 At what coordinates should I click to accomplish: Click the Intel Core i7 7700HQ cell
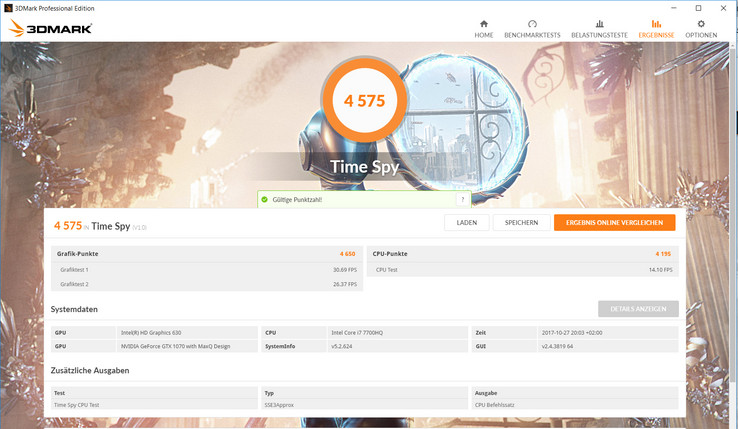[x=397, y=332]
